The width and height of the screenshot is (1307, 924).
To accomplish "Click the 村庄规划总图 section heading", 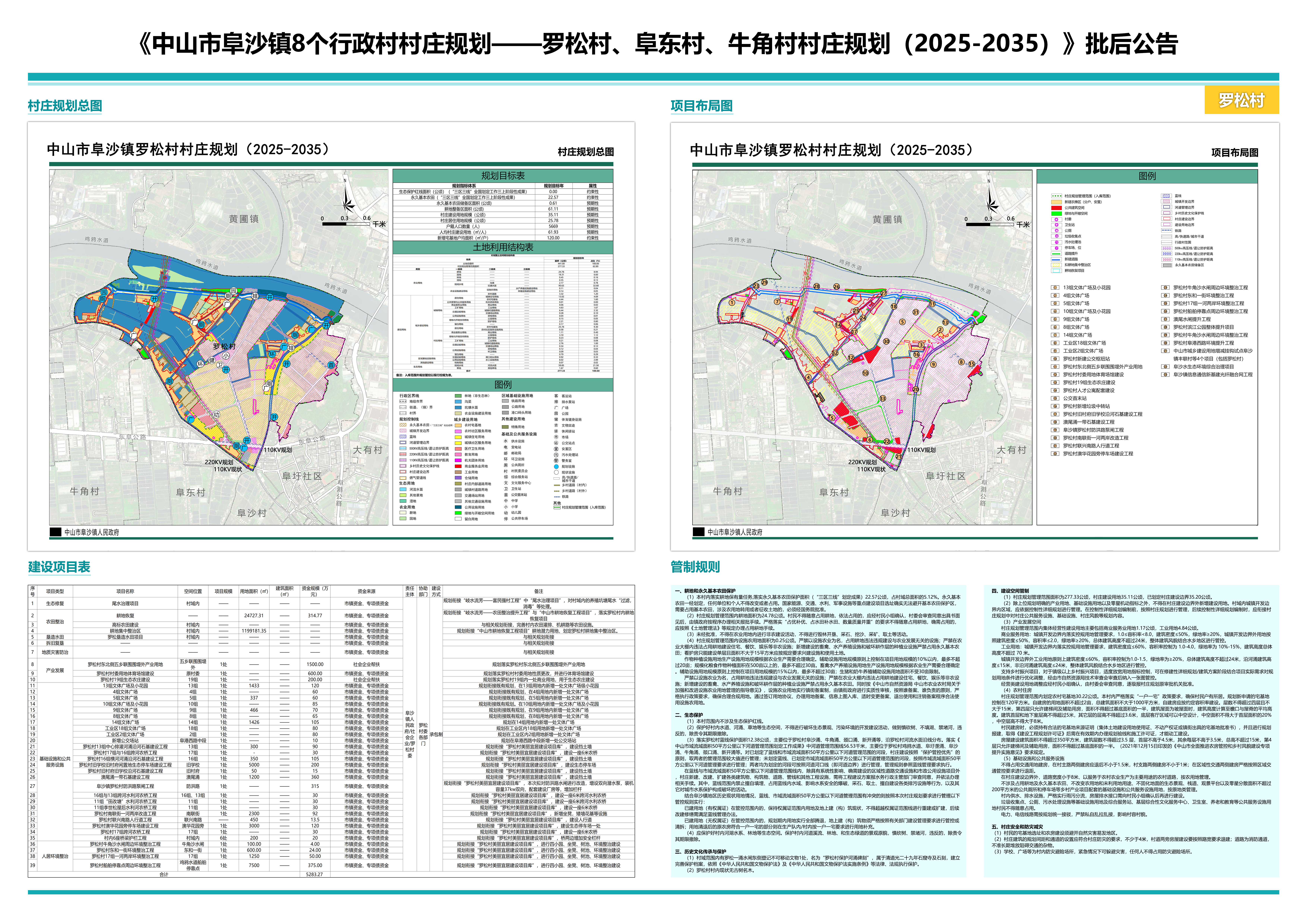I will pyautogui.click(x=65, y=106).
